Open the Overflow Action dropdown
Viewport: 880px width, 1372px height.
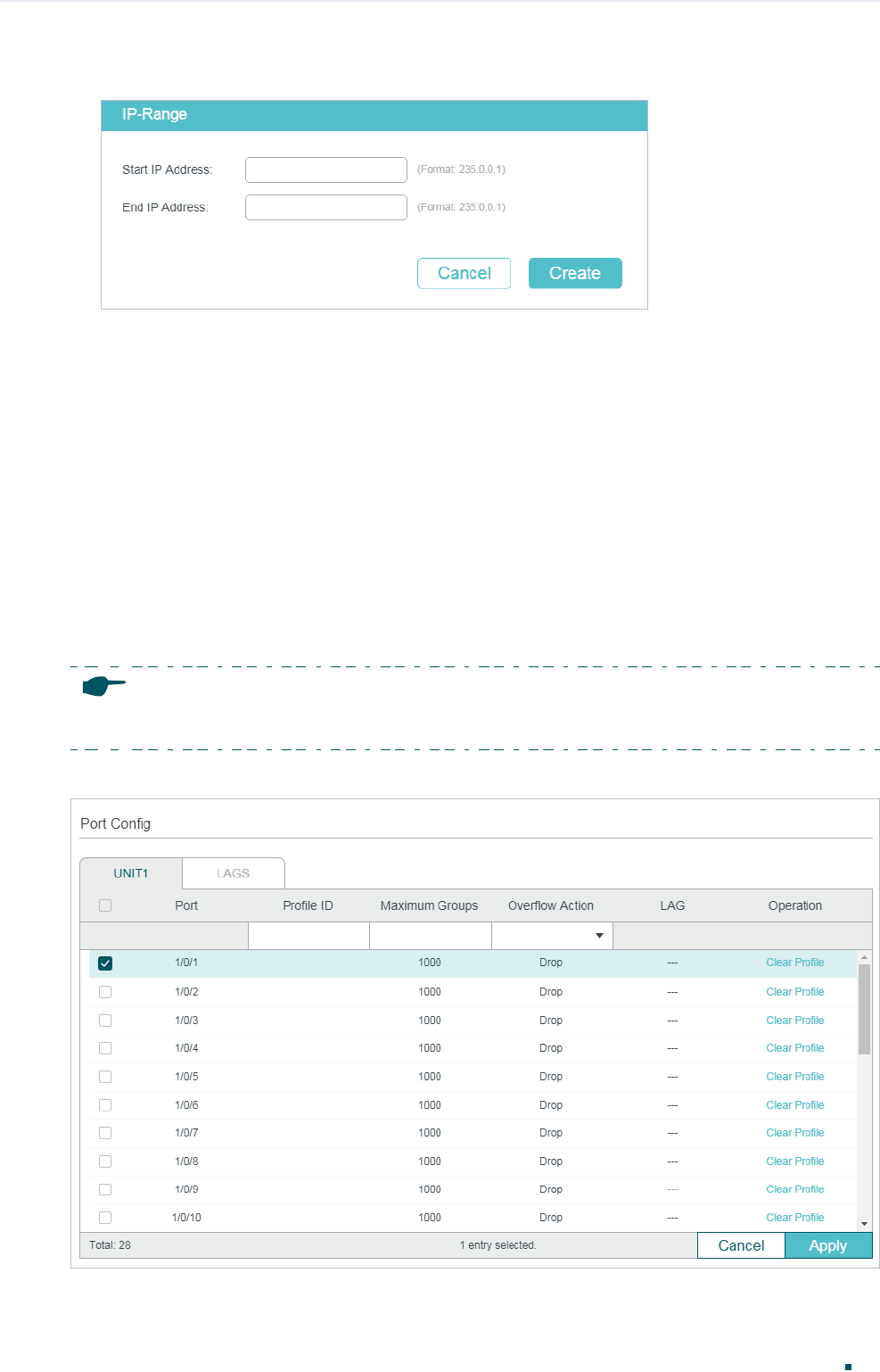click(x=552, y=936)
